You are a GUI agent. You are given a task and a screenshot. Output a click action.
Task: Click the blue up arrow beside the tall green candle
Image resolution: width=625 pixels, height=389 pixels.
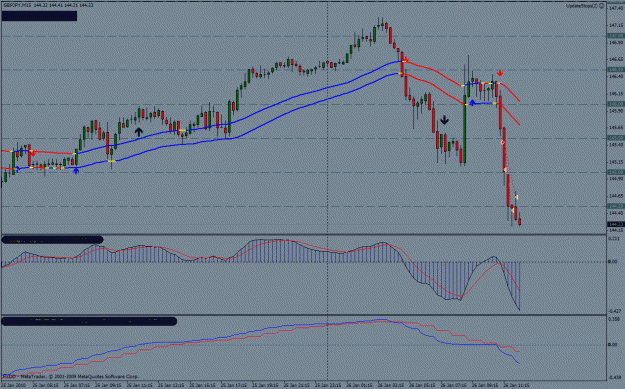[x=472, y=103]
